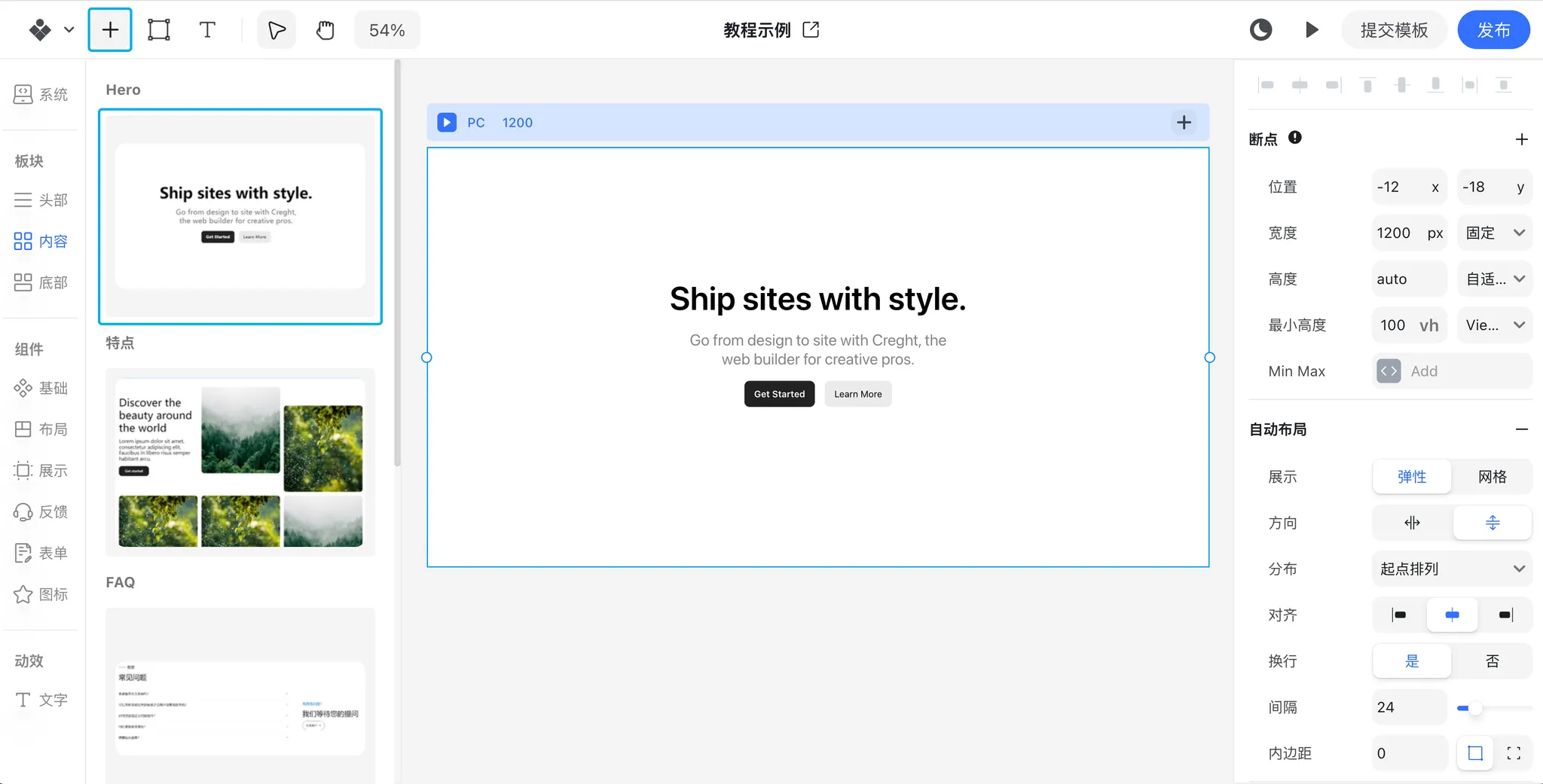The image size is (1543, 784).
Task: Open the 表单 components category
Action: [41, 553]
